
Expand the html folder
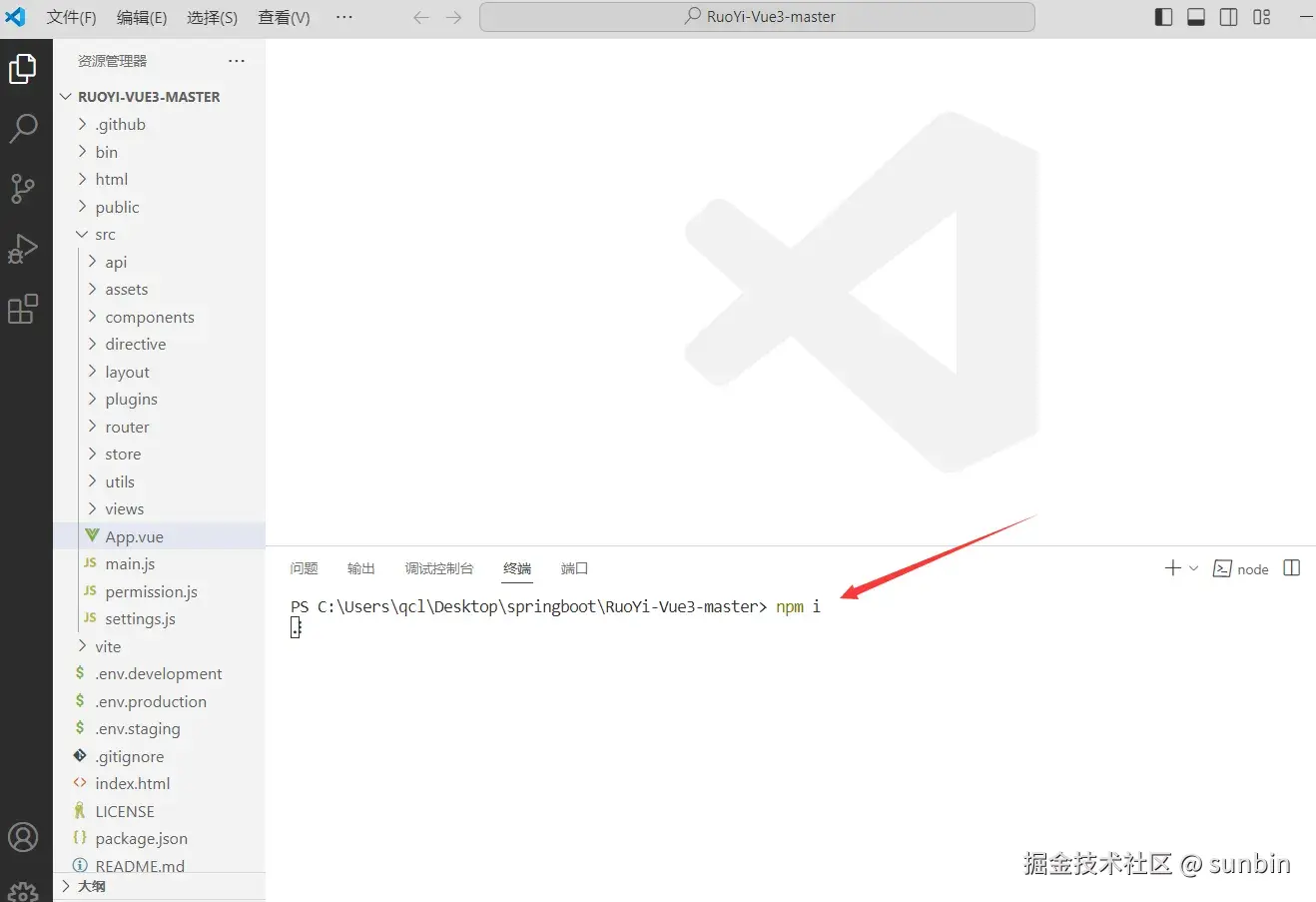pyautogui.click(x=160, y=179)
